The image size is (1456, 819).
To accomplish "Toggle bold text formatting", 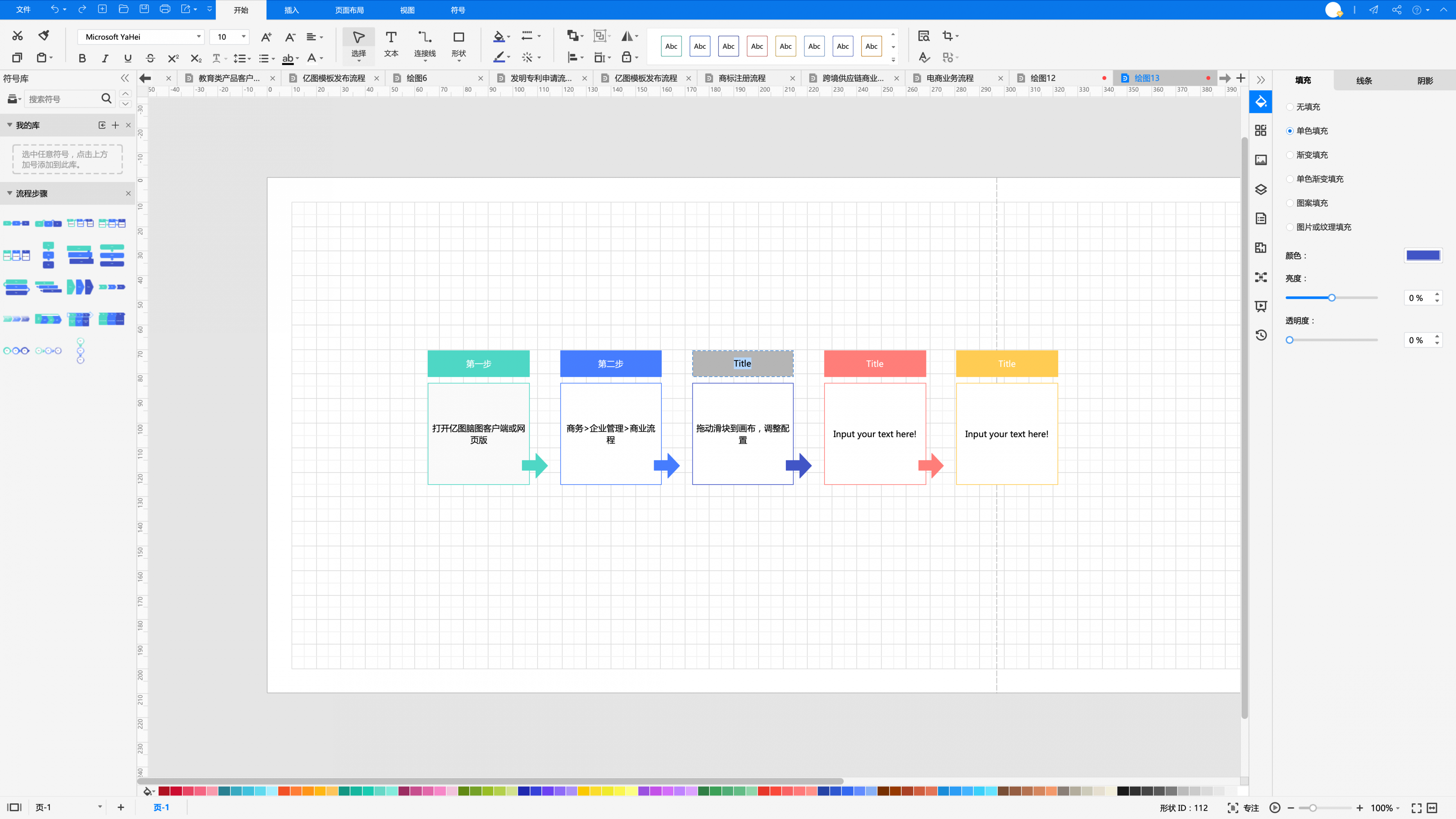I will click(x=83, y=58).
